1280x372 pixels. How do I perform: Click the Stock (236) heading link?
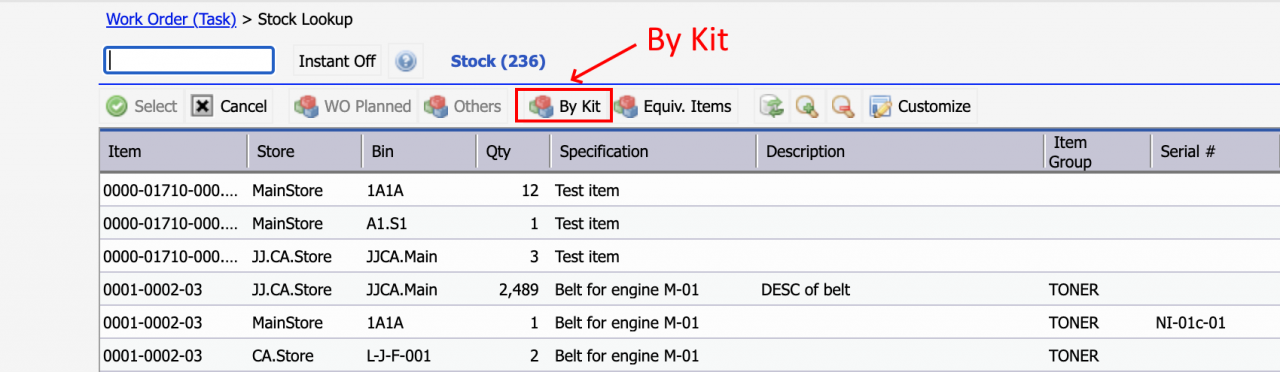click(498, 61)
